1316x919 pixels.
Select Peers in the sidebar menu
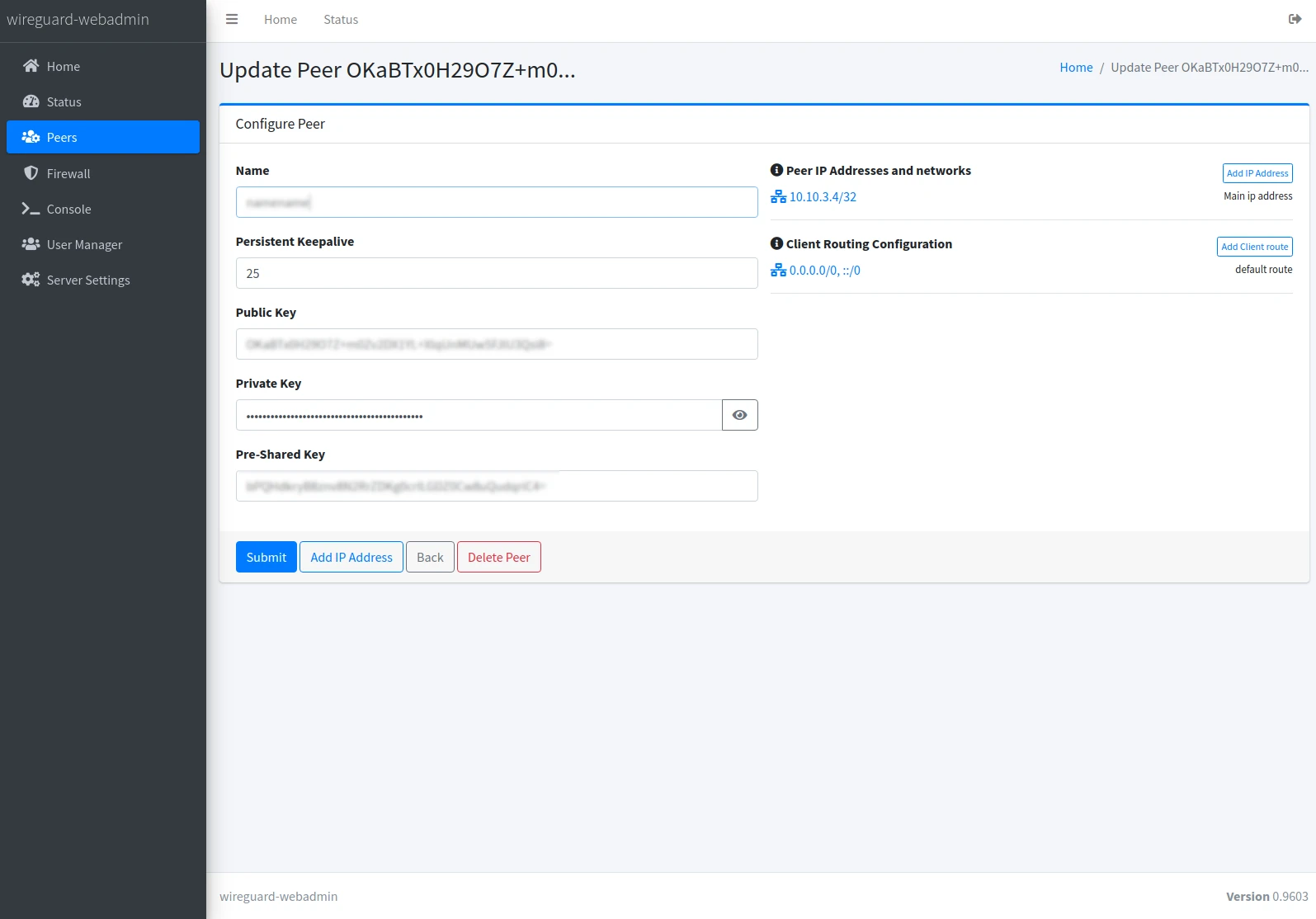pyautogui.click(x=103, y=137)
